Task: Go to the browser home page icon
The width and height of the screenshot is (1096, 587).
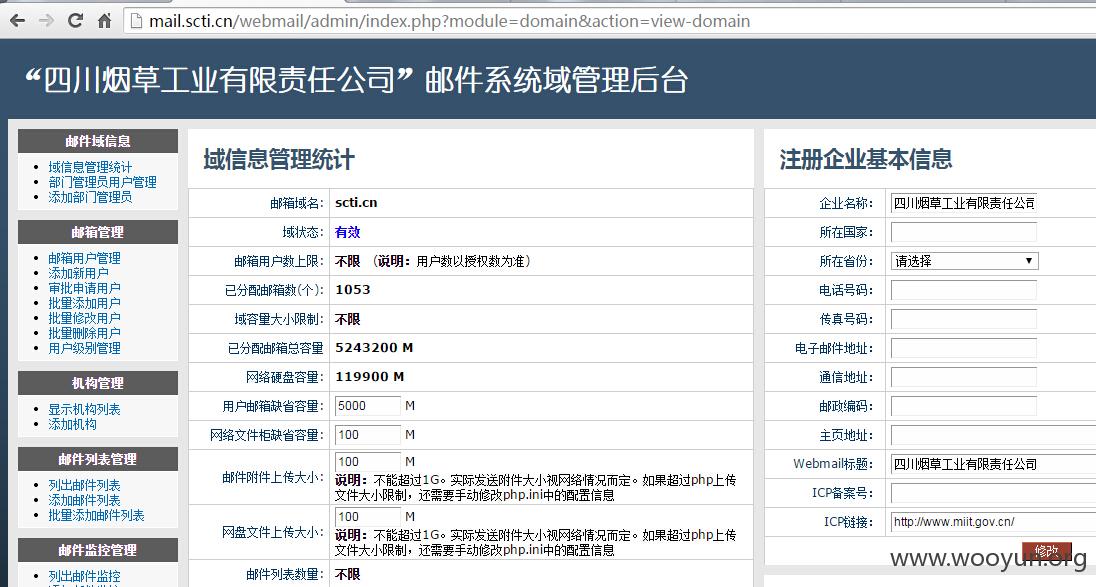Action: pos(104,21)
